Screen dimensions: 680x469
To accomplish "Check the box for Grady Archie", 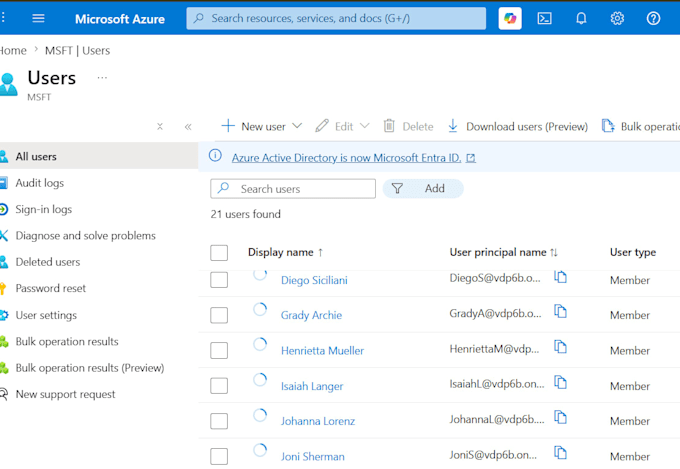I will click(219, 315).
